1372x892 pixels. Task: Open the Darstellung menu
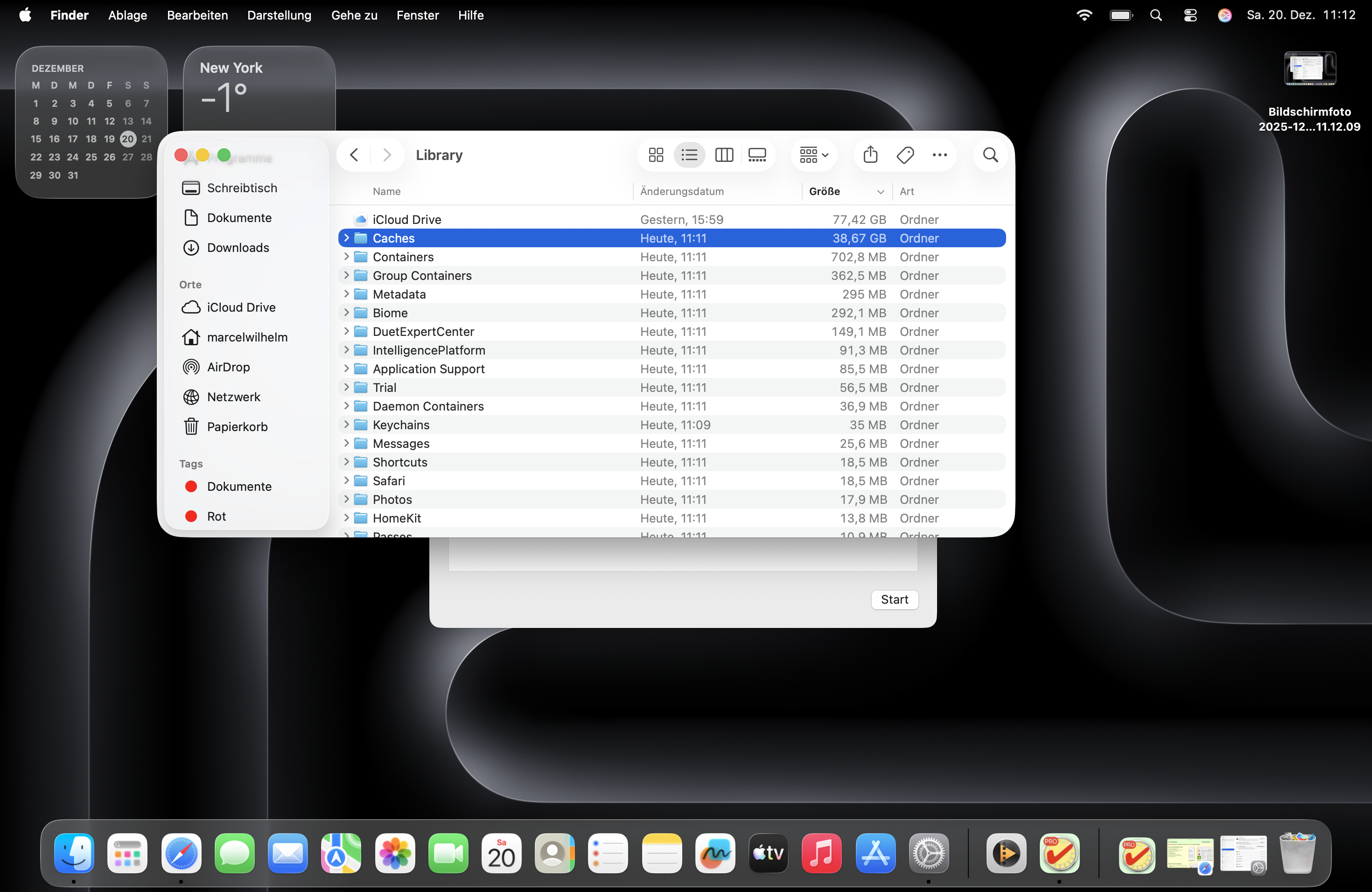coord(279,15)
